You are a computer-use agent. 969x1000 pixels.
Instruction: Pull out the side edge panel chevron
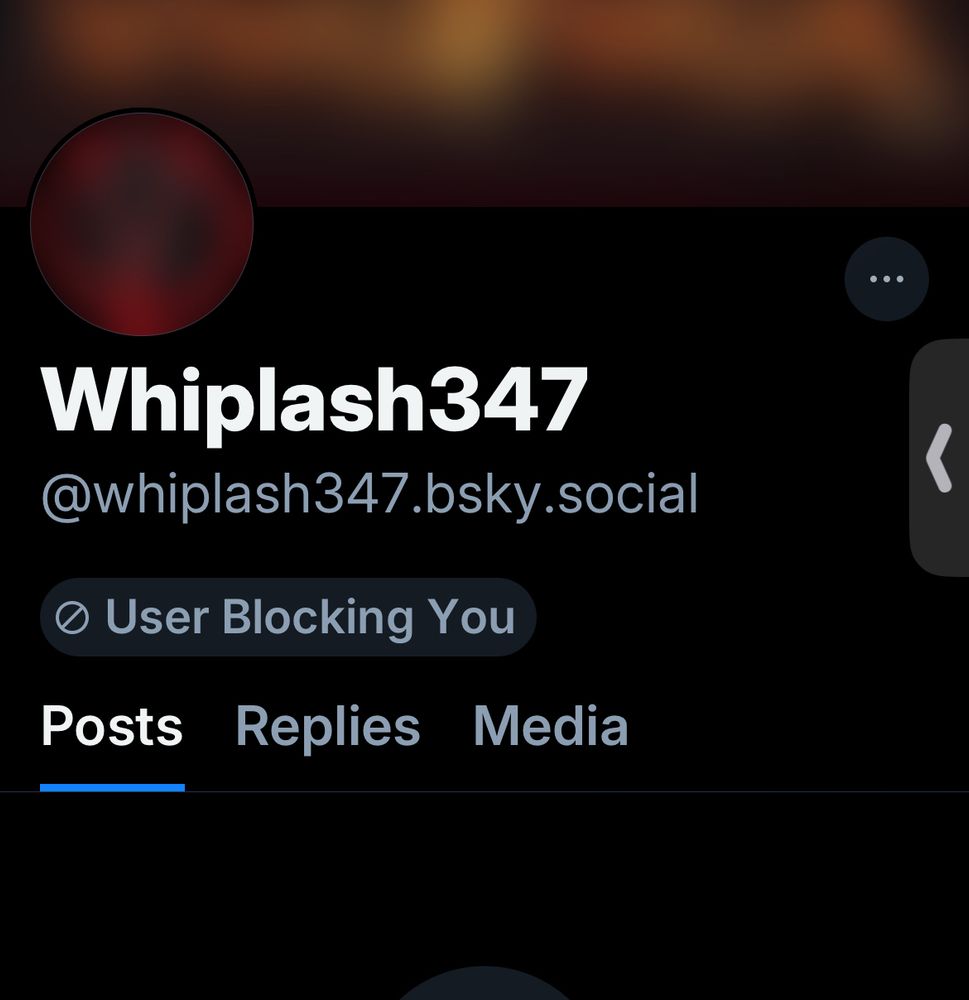pos(939,457)
